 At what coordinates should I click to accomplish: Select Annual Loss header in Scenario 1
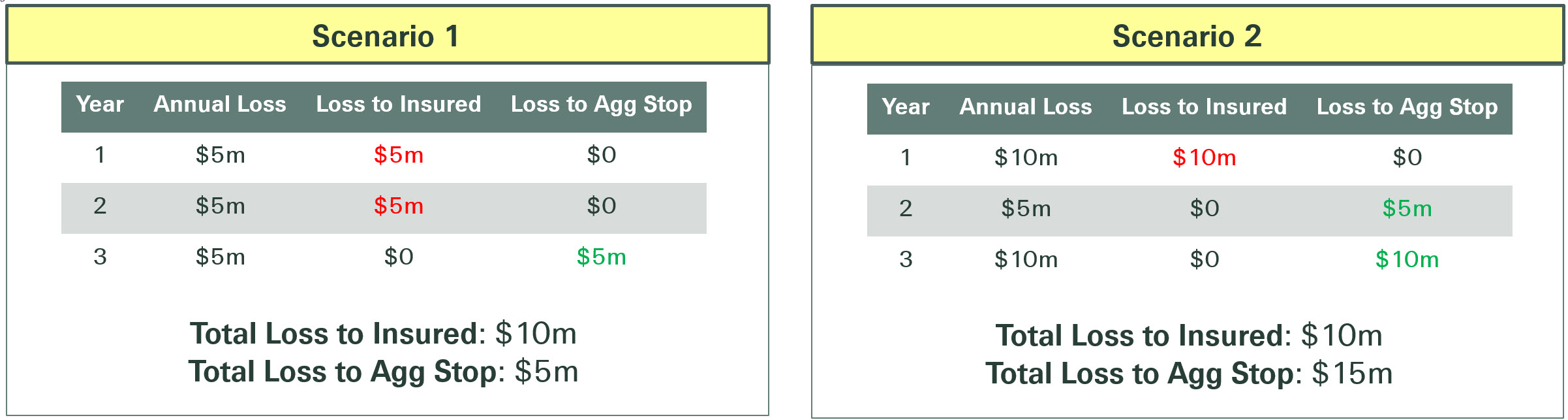[220, 105]
